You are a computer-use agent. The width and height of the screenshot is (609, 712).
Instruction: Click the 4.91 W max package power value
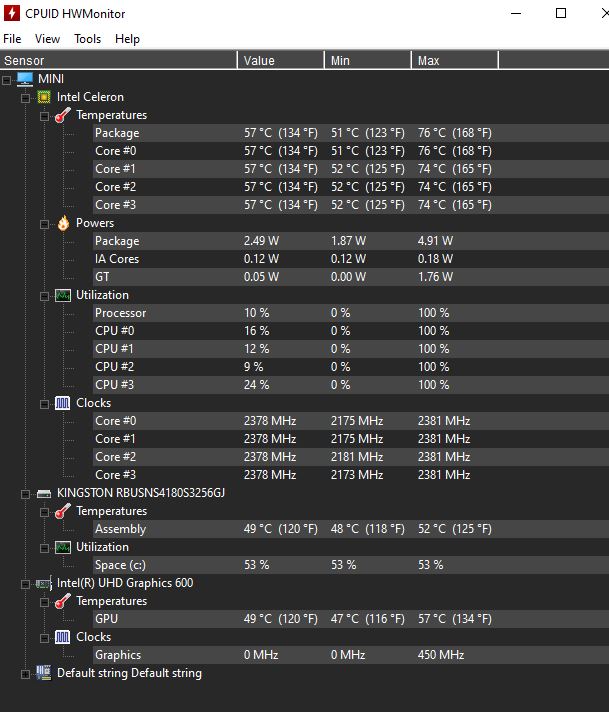pos(435,241)
